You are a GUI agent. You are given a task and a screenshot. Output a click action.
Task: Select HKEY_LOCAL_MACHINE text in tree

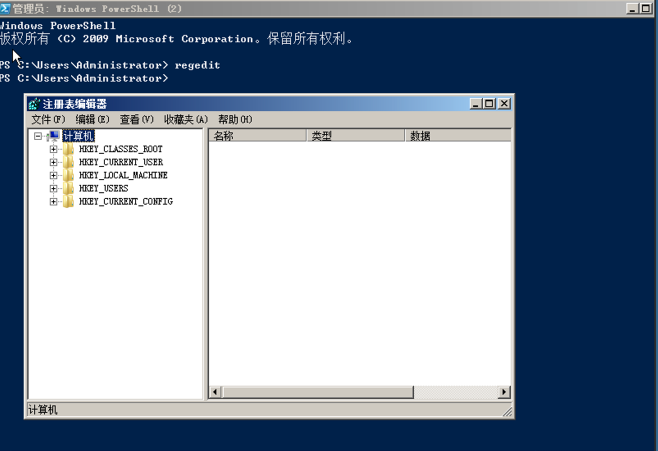(123, 175)
